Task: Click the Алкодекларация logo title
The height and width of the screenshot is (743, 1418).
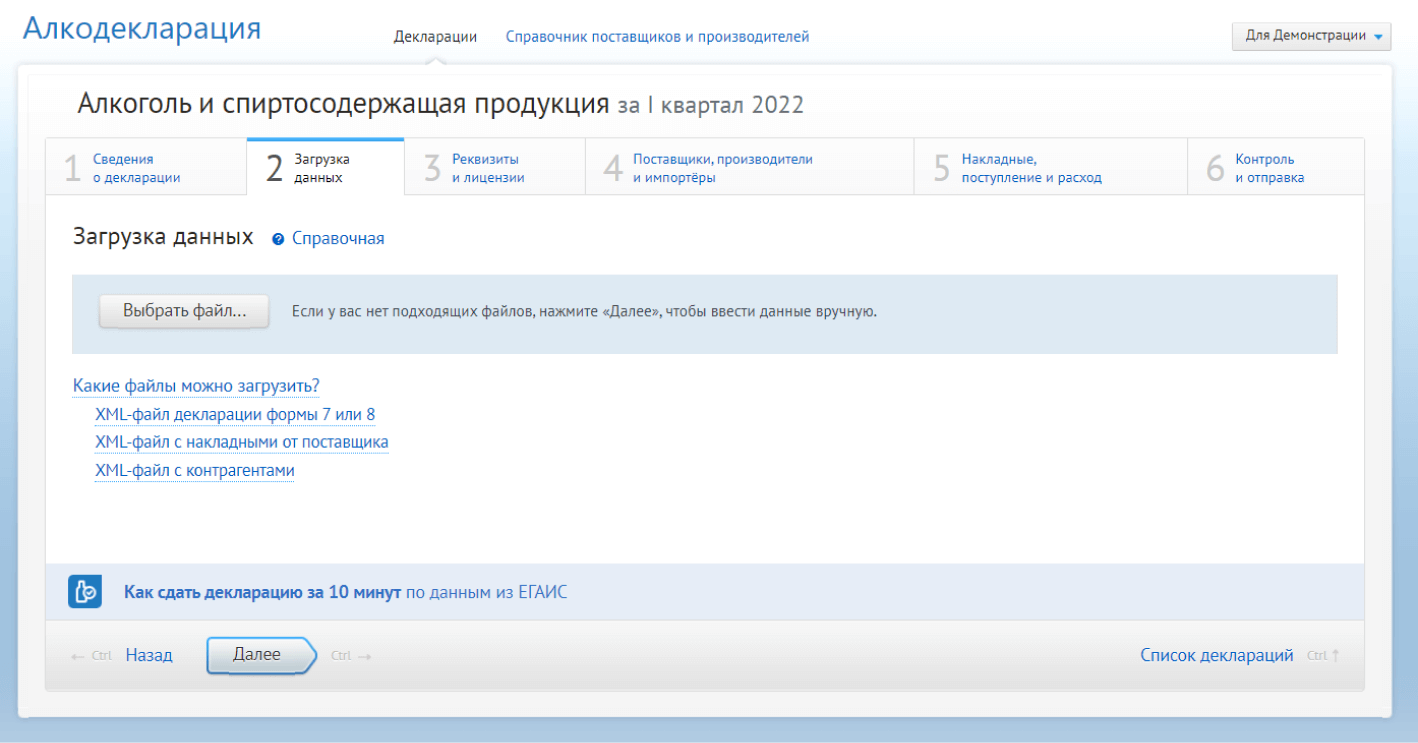Action: (141, 29)
